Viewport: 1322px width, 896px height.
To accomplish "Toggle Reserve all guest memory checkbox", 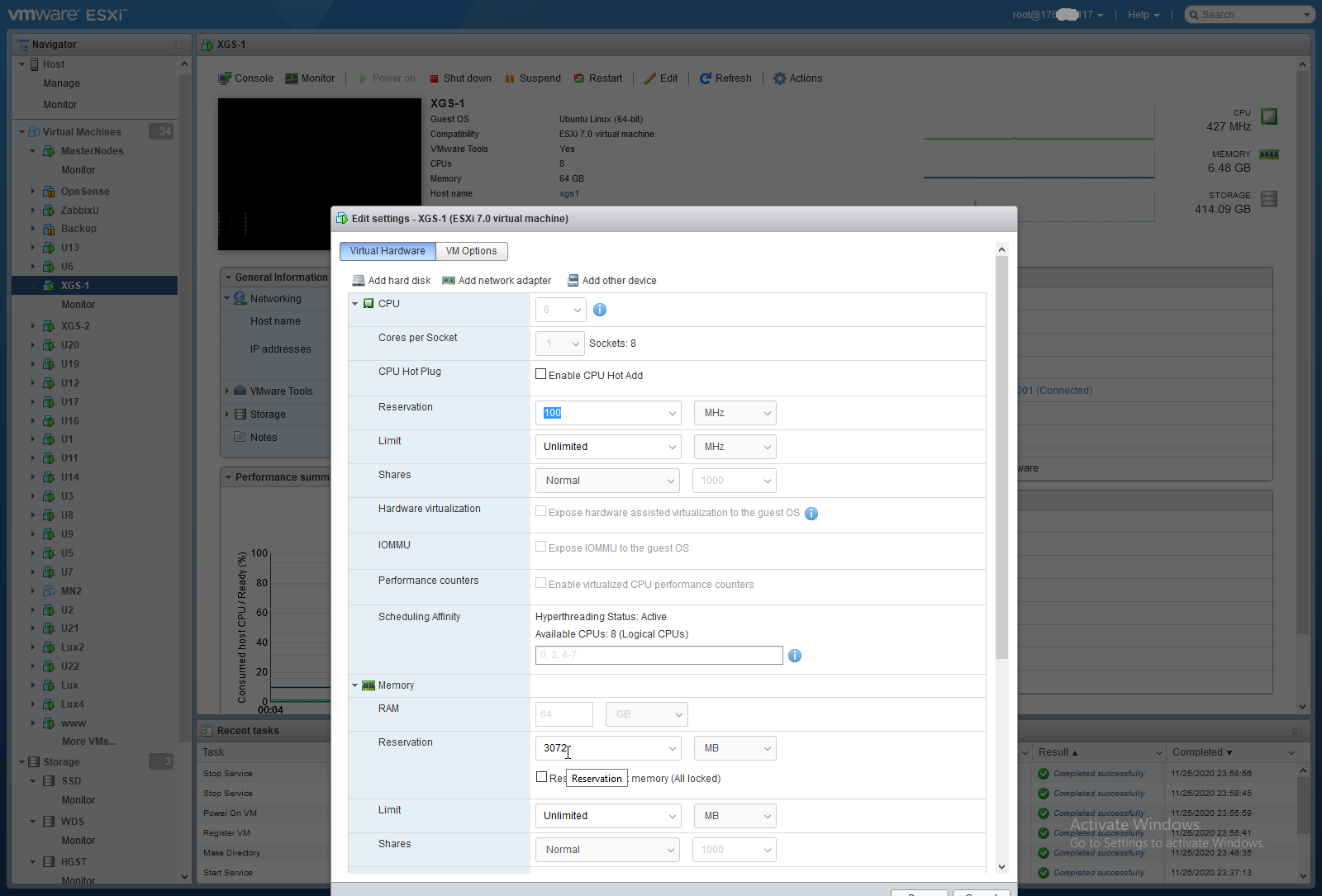I will [541, 777].
